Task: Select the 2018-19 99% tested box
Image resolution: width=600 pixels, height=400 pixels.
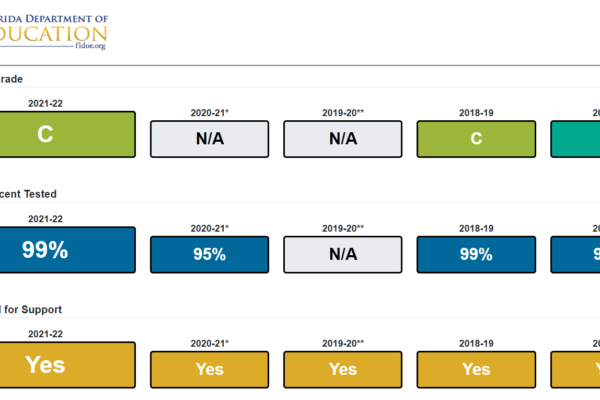Action: click(x=476, y=255)
